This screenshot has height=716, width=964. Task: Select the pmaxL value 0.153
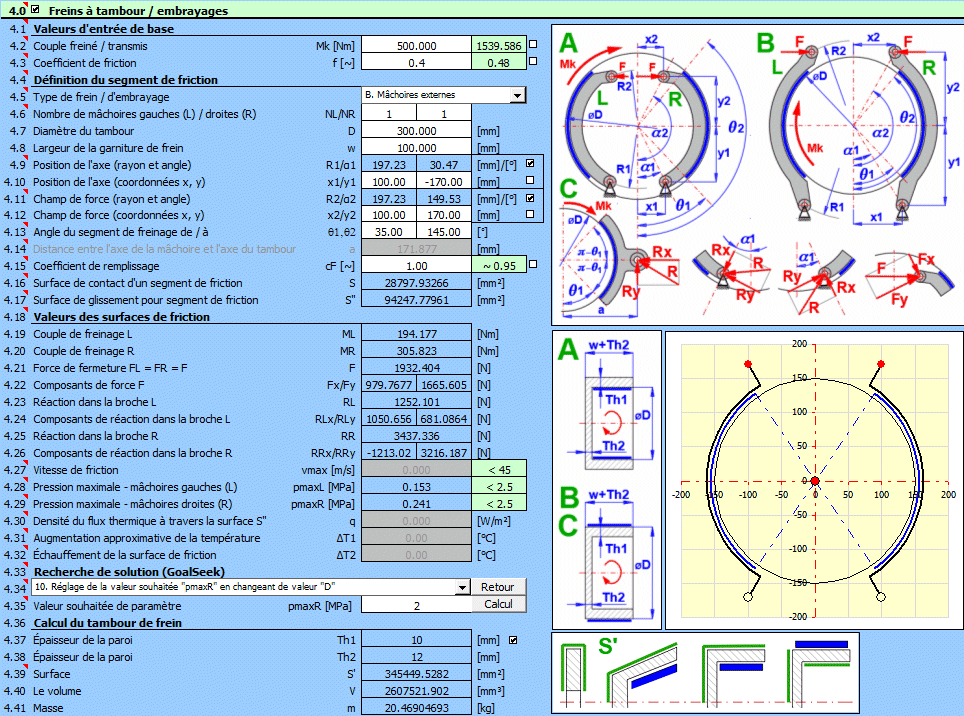pos(417,487)
